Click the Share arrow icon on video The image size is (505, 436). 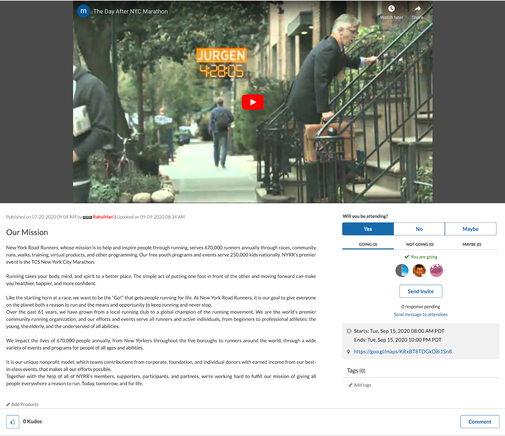[417, 9]
